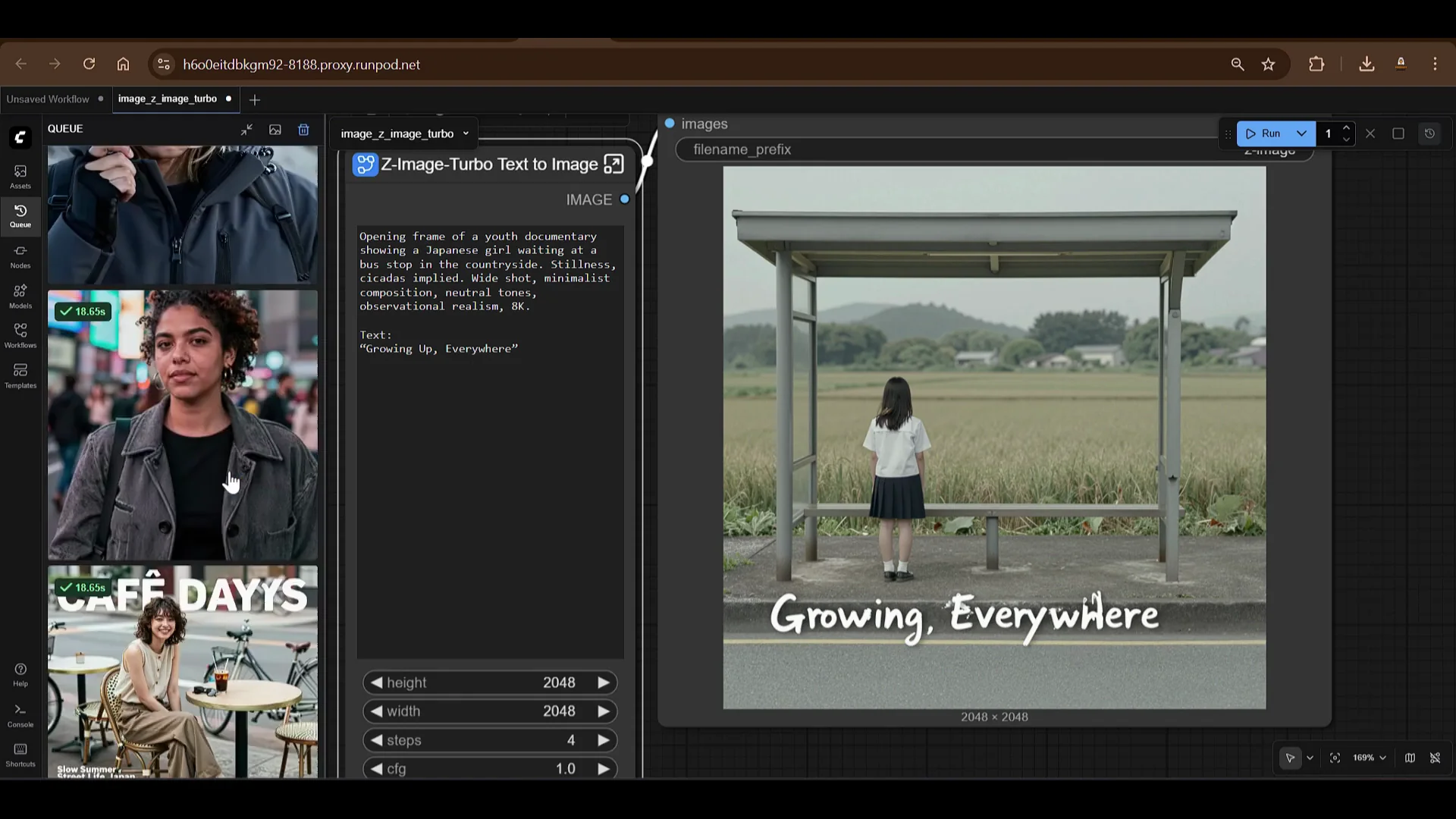The width and height of the screenshot is (1456, 819).
Task: Cancel the run with the X button
Action: click(x=1370, y=133)
